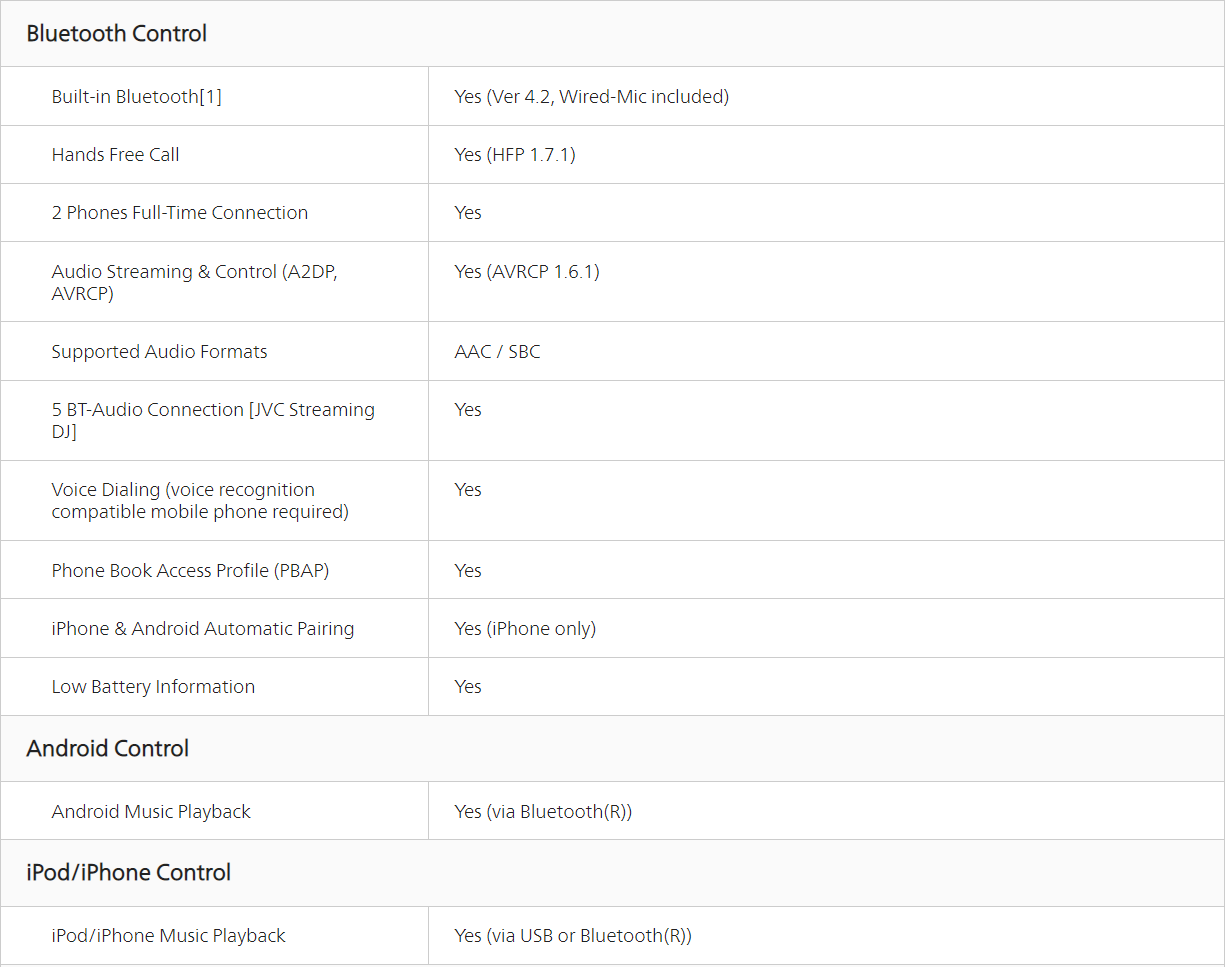Select the "Yes (via Bluetooth(R))" value
This screenshot has width=1226, height=967.
coord(543,812)
